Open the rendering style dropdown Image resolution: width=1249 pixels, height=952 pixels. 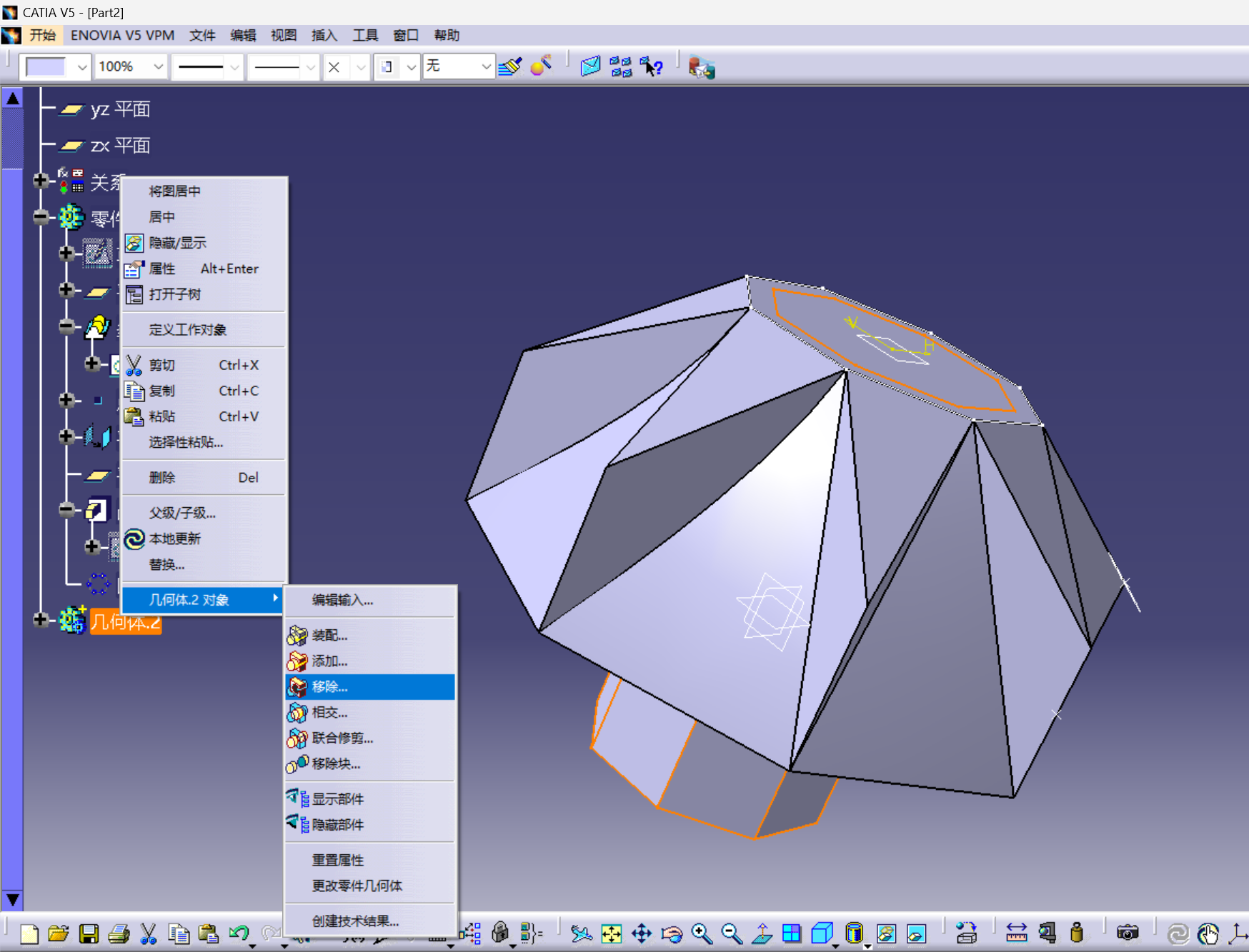point(411,67)
